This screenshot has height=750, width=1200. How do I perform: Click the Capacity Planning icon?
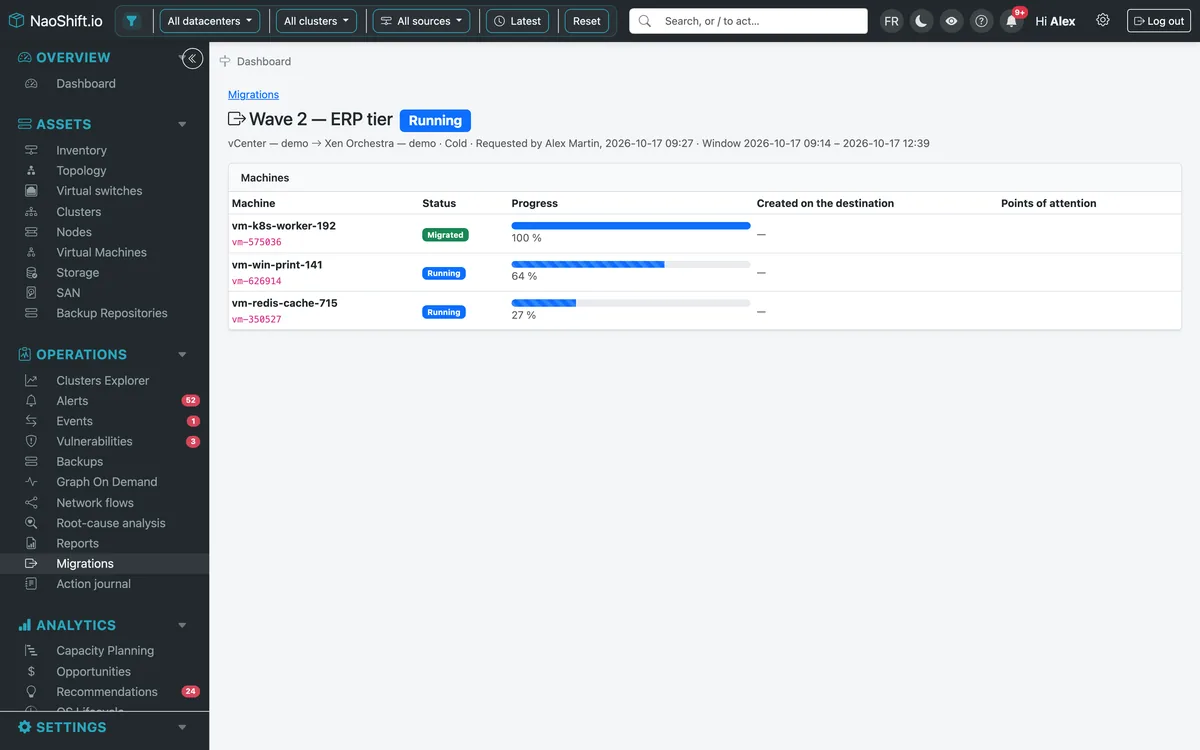[x=32, y=650]
